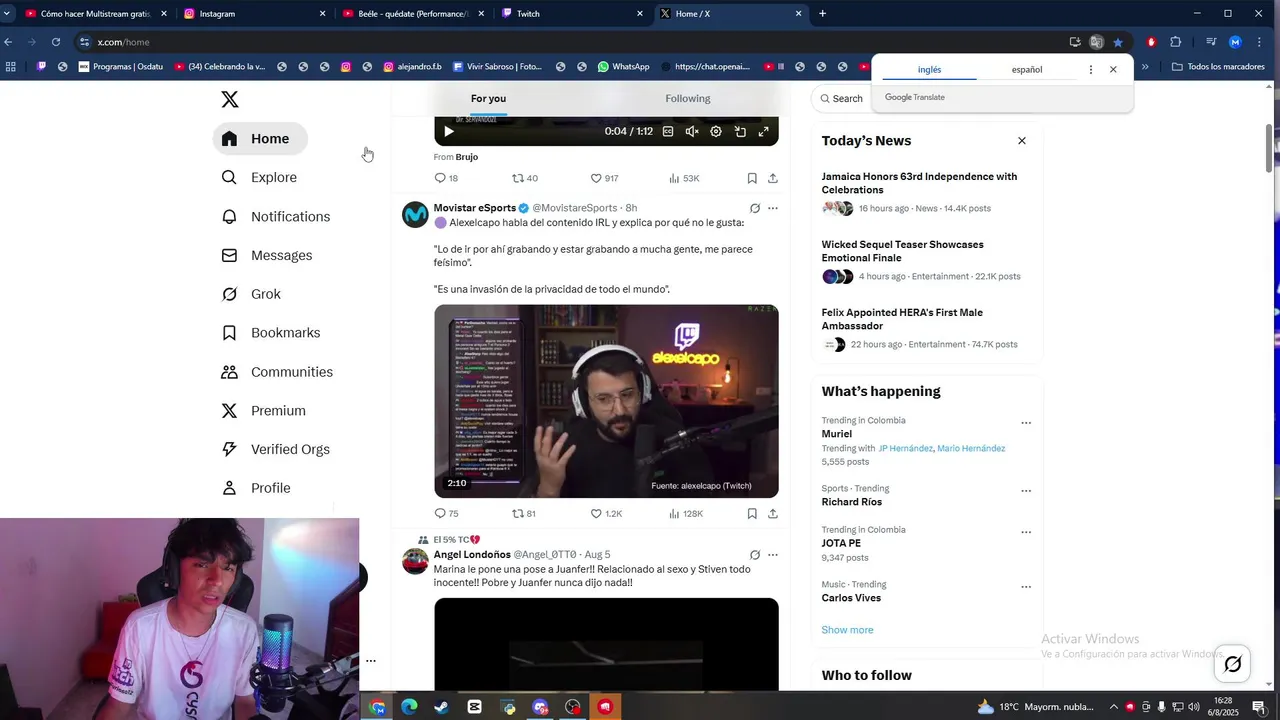Play the paused video at top
Image resolution: width=1280 pixels, height=720 pixels.
click(x=449, y=131)
